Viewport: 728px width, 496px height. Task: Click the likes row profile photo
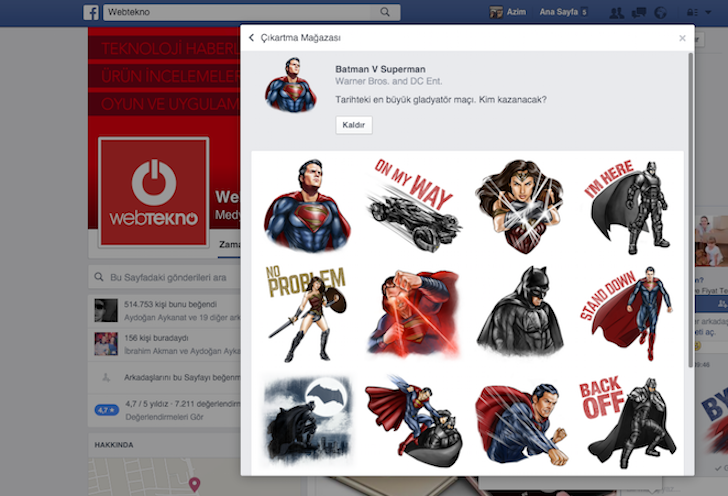click(106, 311)
